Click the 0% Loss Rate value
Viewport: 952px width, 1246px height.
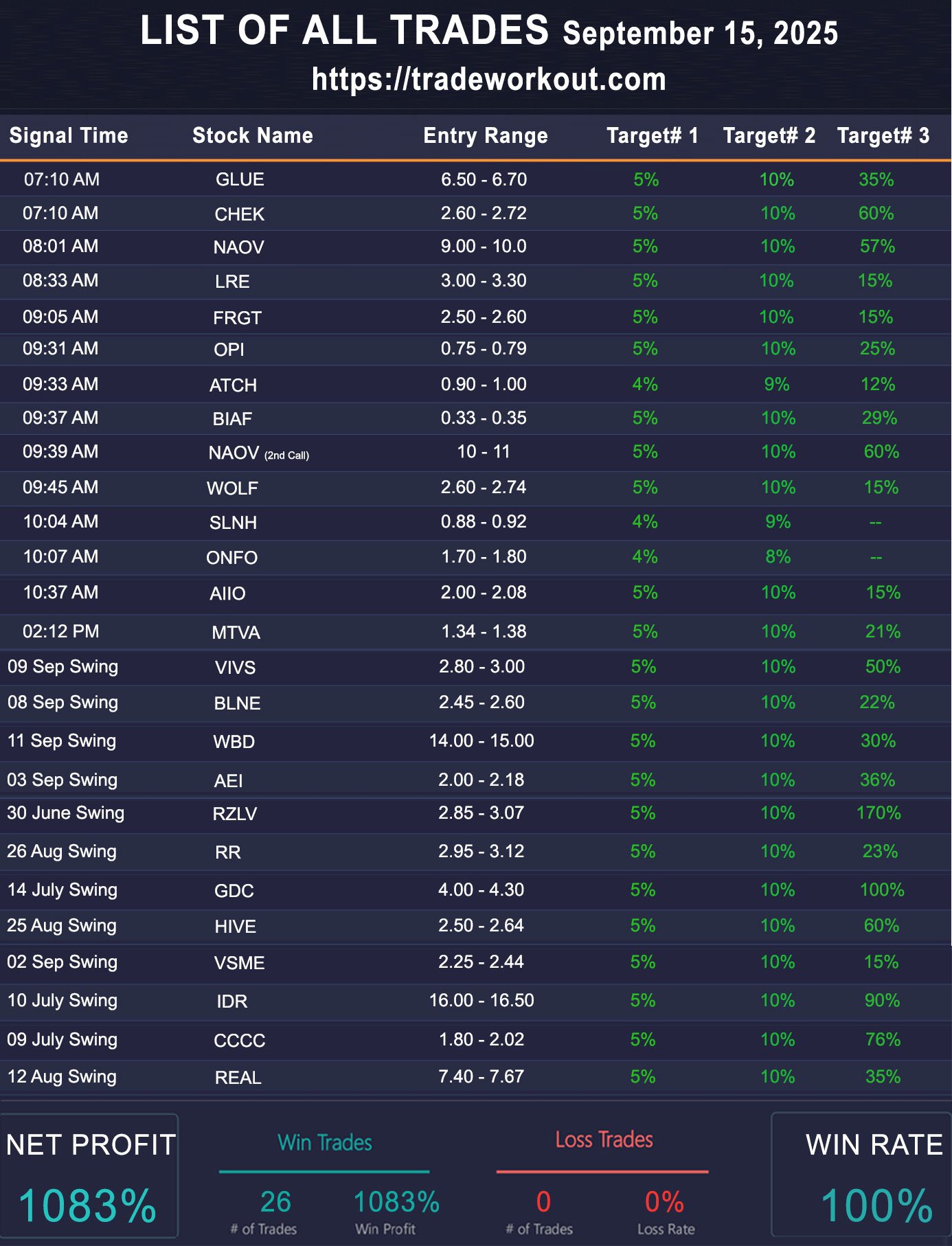664,1202
